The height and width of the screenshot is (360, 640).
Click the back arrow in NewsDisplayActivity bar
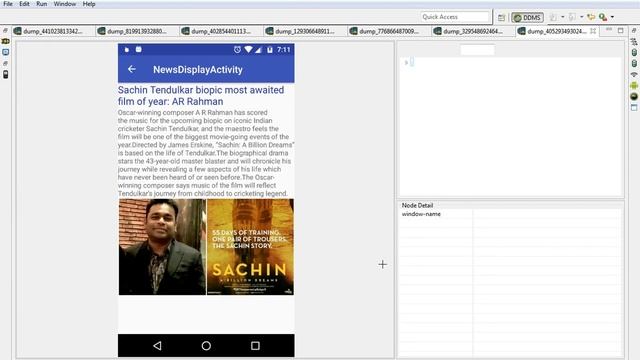[x=131, y=69]
